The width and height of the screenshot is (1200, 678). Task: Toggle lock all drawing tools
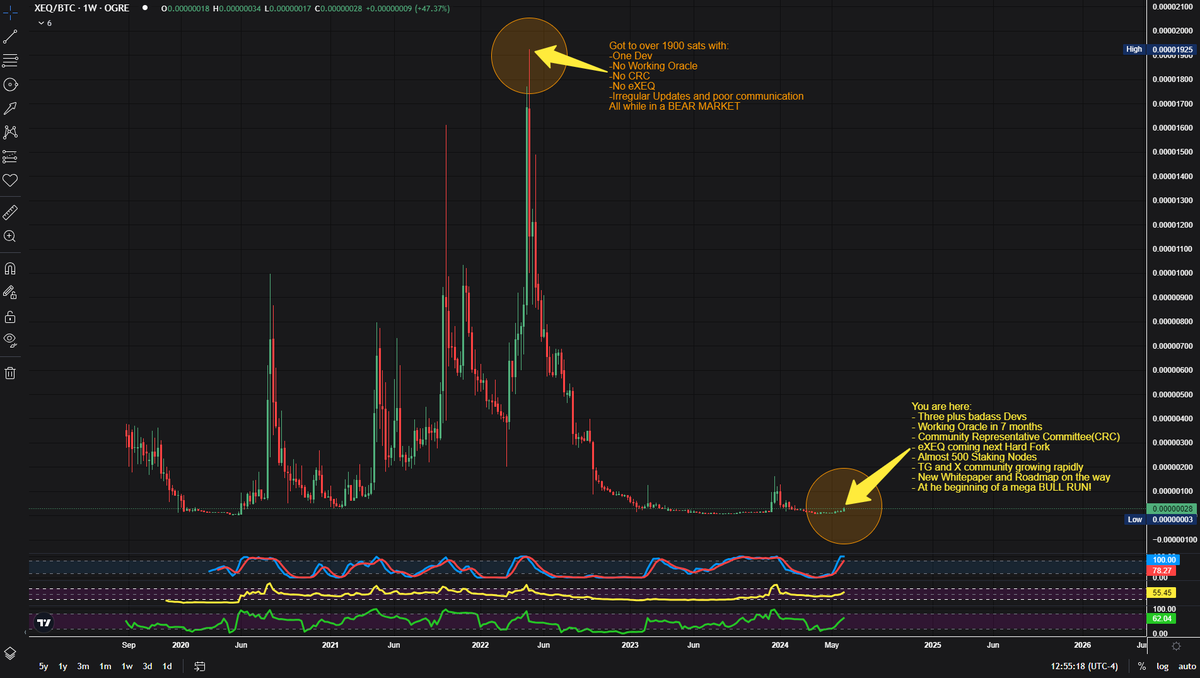10,317
